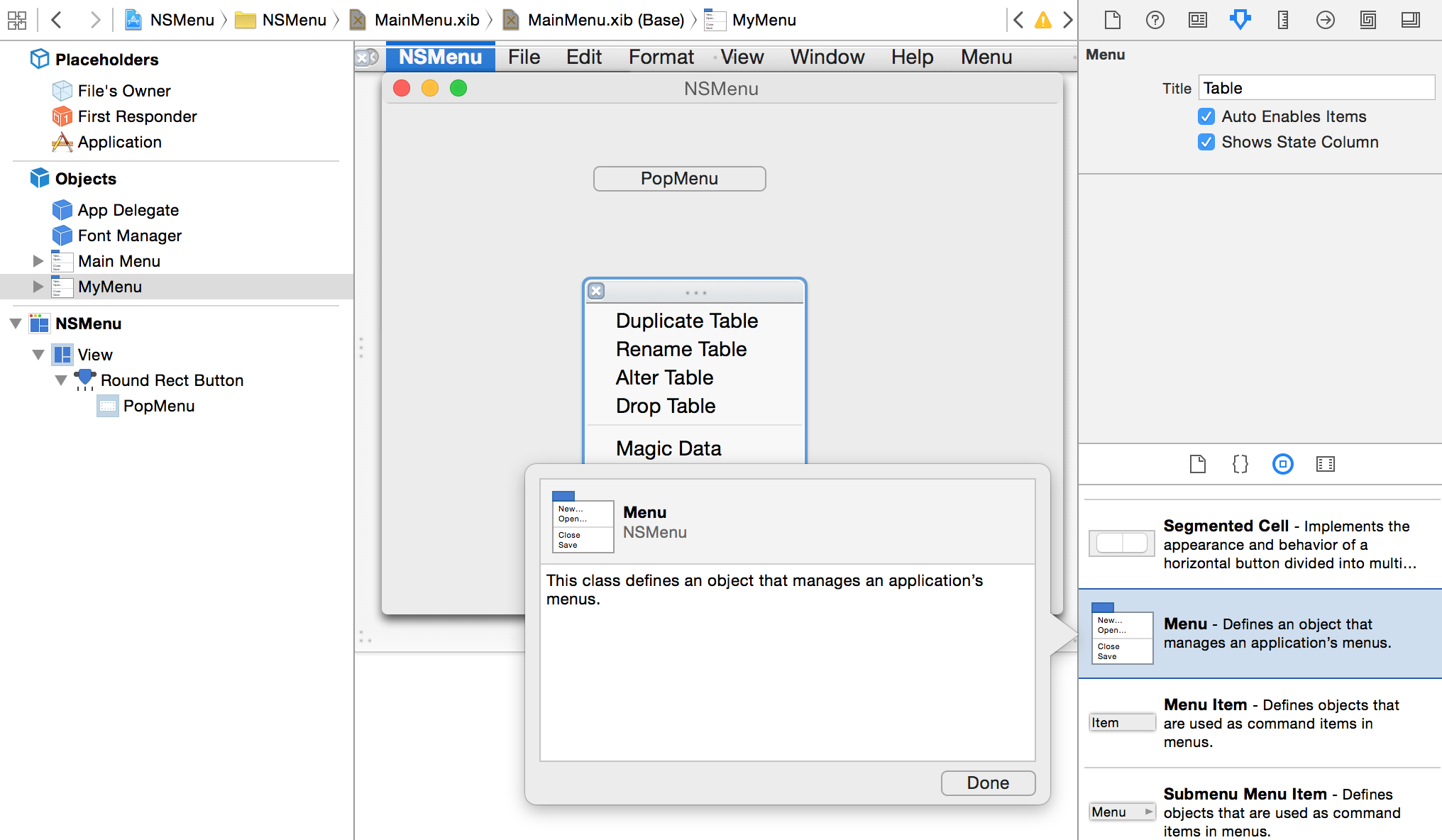This screenshot has height=840, width=1442.
Task: Collapse the Round Rect Button item
Action: [x=61, y=380]
